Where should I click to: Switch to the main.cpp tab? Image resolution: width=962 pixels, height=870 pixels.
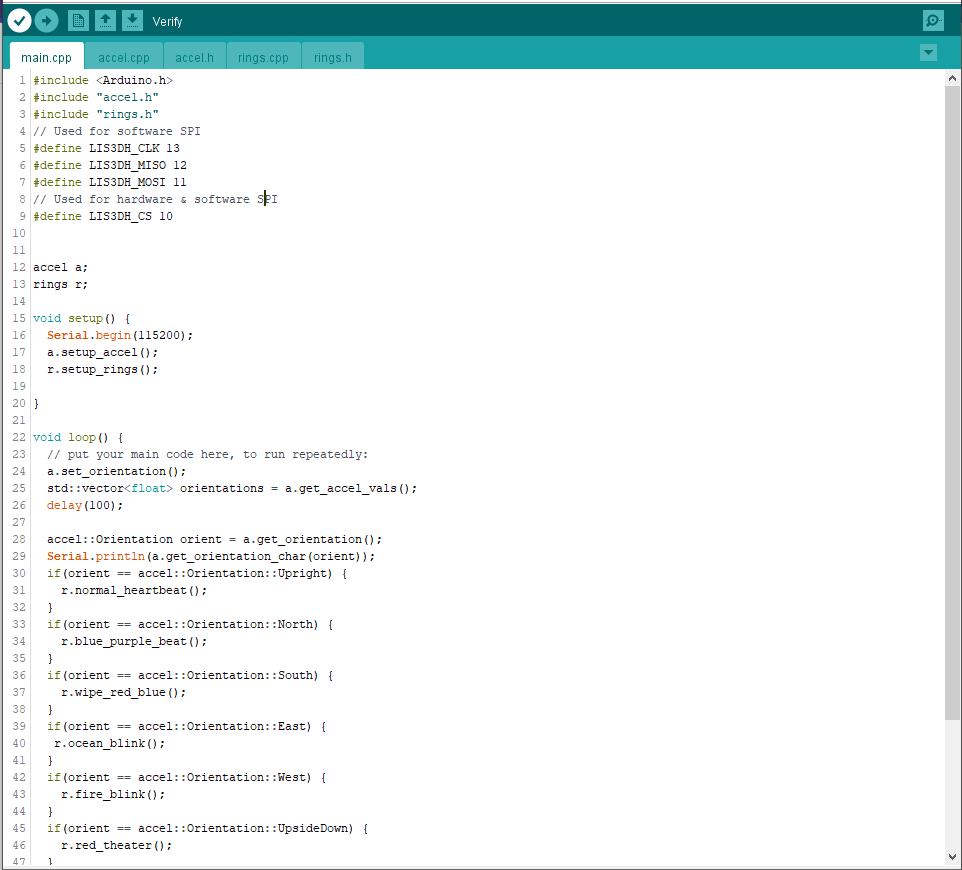[x=47, y=57]
